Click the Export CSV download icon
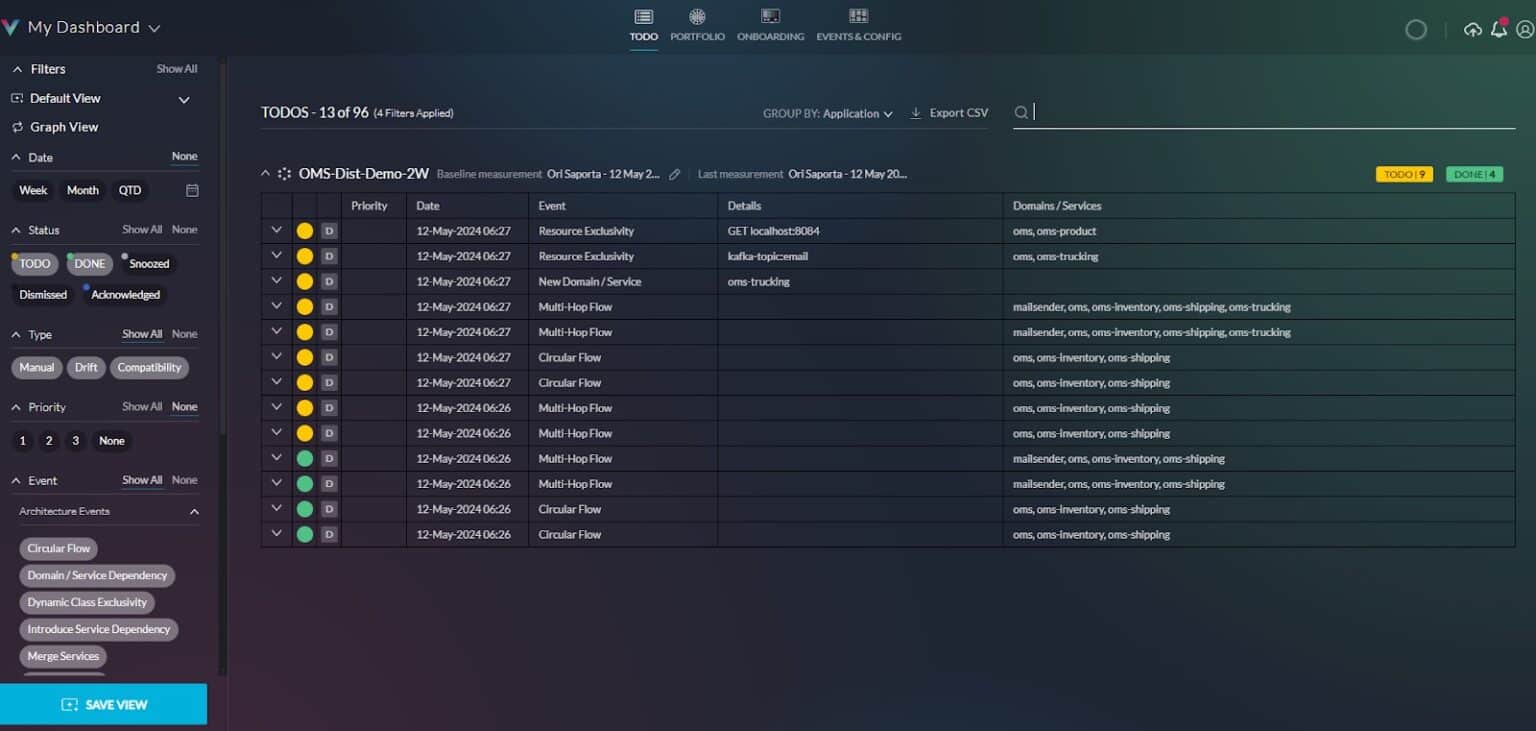1536x731 pixels. coord(915,113)
